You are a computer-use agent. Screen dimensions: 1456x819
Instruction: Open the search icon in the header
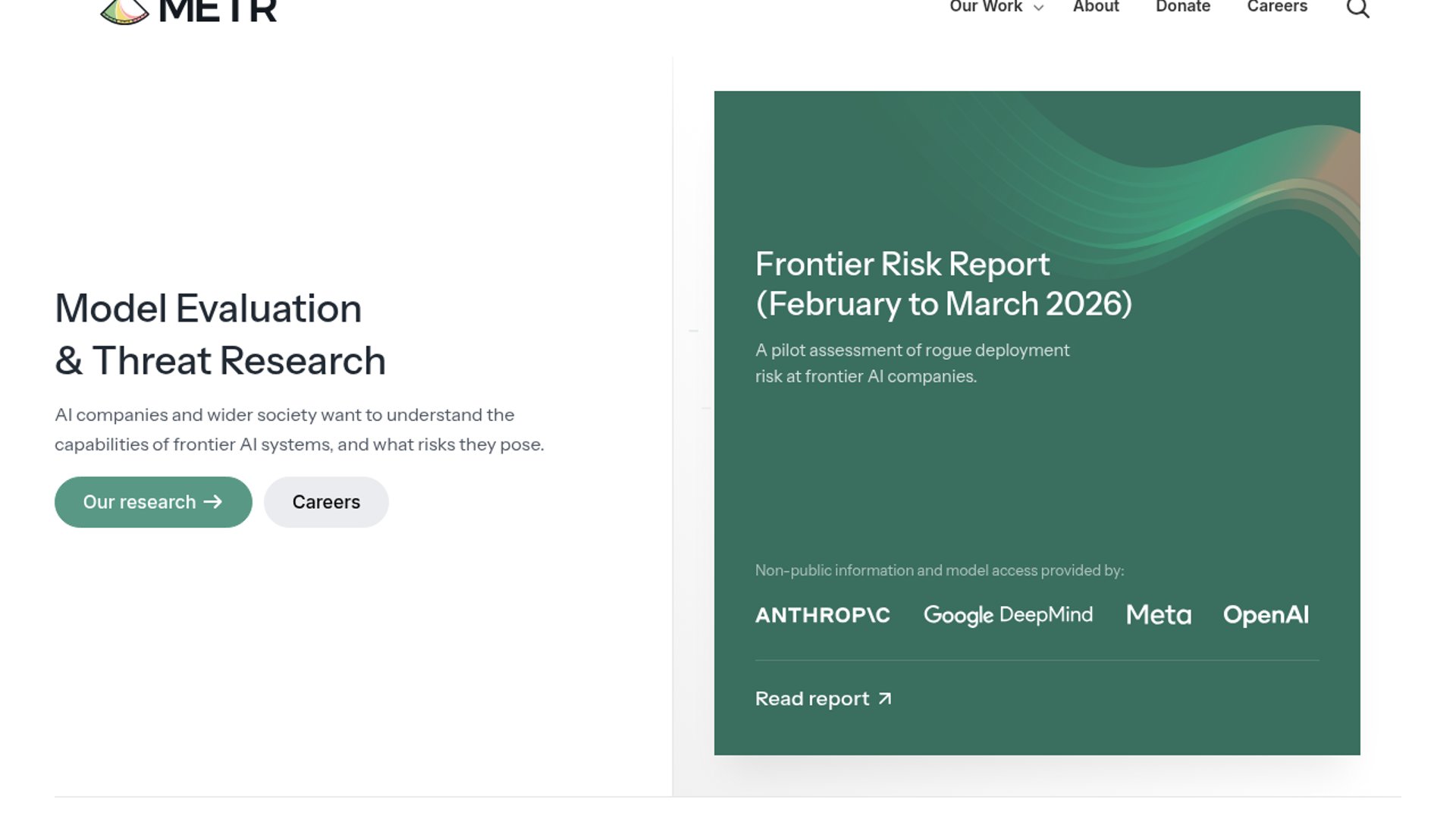click(x=1357, y=8)
